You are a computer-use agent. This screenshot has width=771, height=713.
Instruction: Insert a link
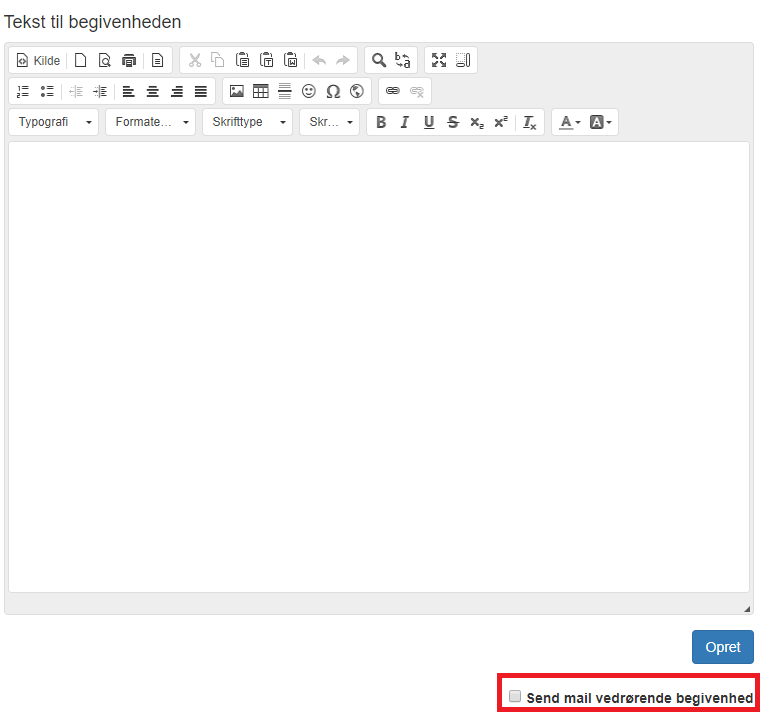[x=392, y=91]
